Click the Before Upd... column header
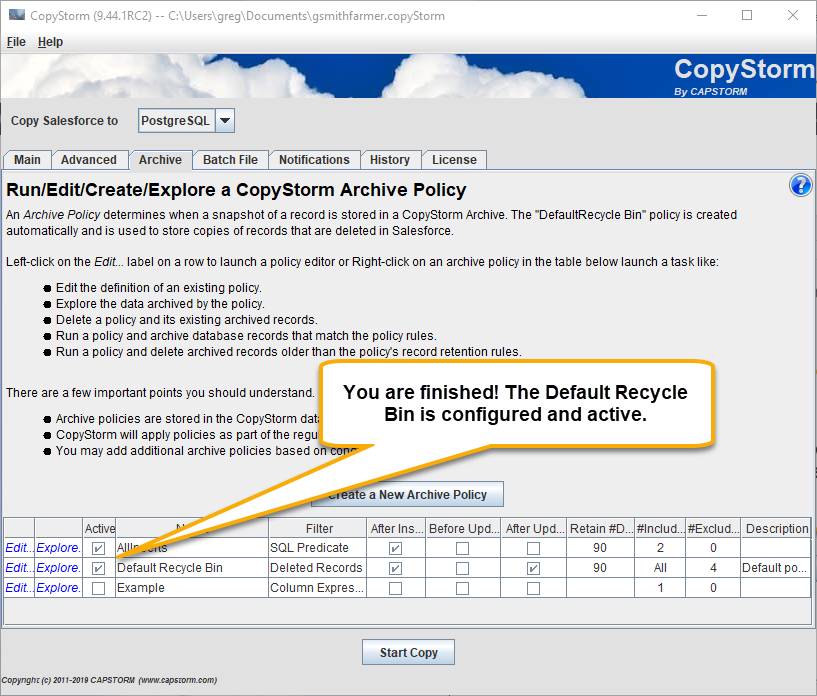The height and width of the screenshot is (696, 817). coord(464,528)
